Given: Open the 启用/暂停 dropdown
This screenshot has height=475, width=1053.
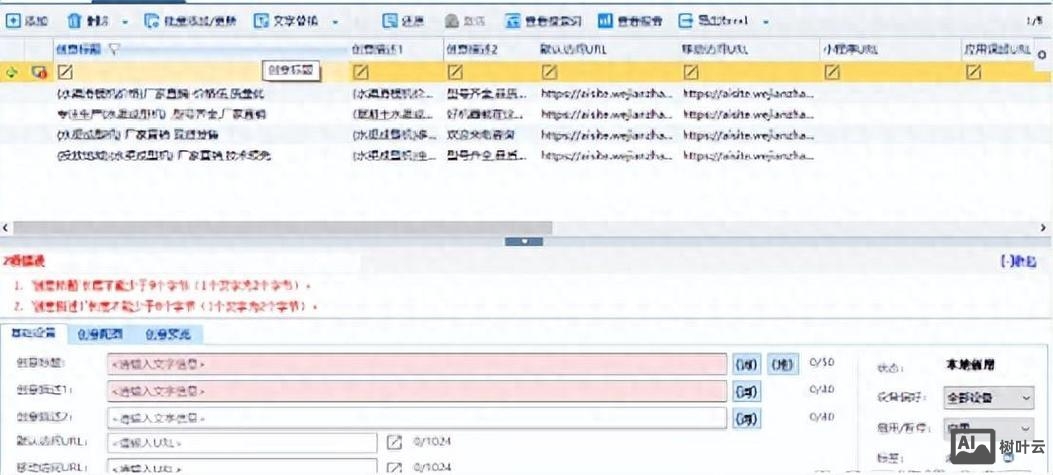Looking at the screenshot, I should click(x=988, y=427).
